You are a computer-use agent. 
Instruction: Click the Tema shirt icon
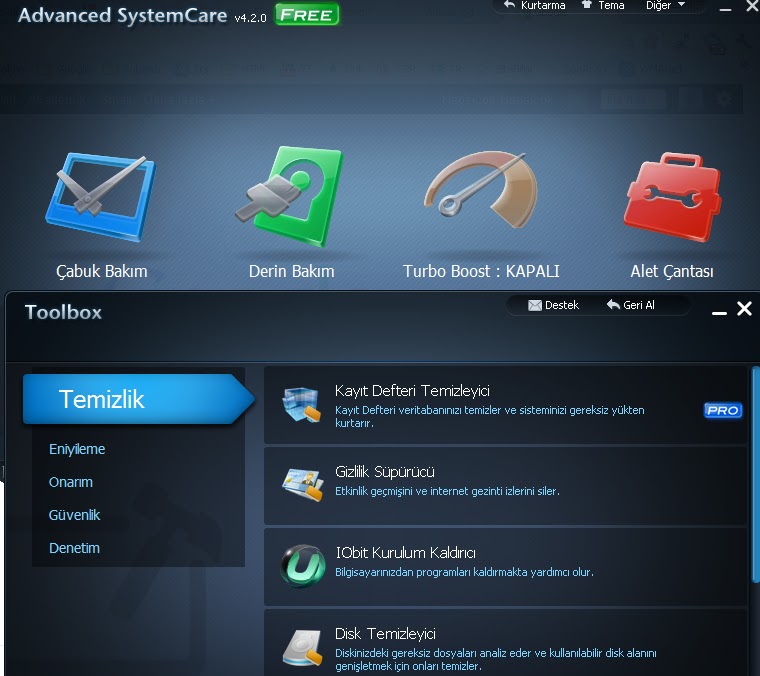pos(587,5)
